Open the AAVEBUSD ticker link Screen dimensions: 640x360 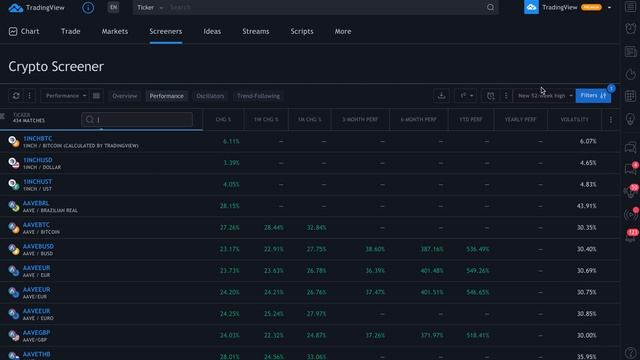coord(38,247)
